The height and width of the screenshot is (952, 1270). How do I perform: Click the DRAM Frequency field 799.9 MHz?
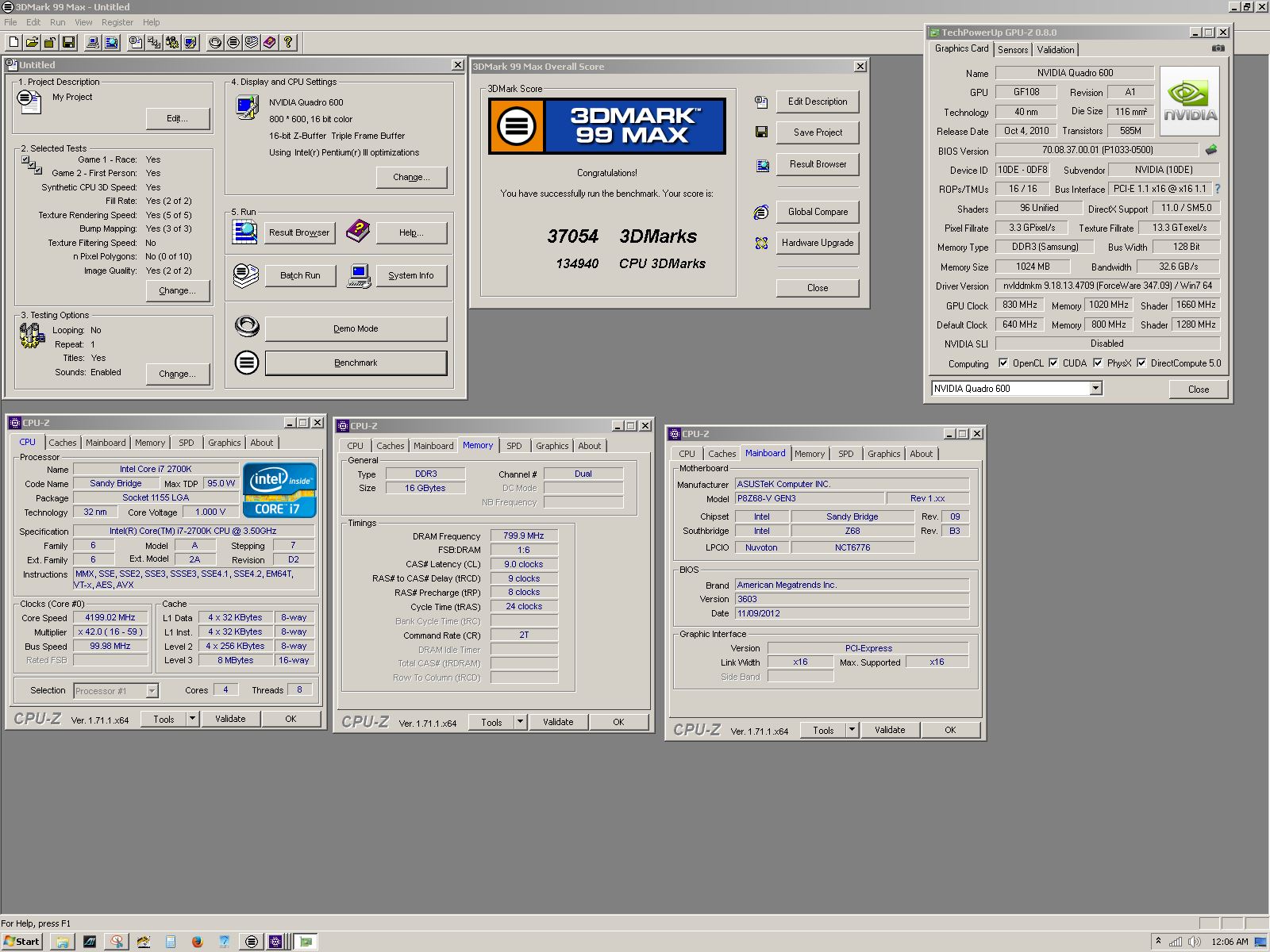pos(524,535)
